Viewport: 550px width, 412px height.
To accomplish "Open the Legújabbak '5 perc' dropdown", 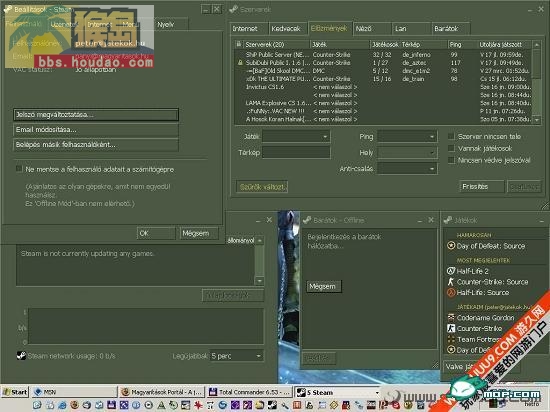I will click(236, 356).
